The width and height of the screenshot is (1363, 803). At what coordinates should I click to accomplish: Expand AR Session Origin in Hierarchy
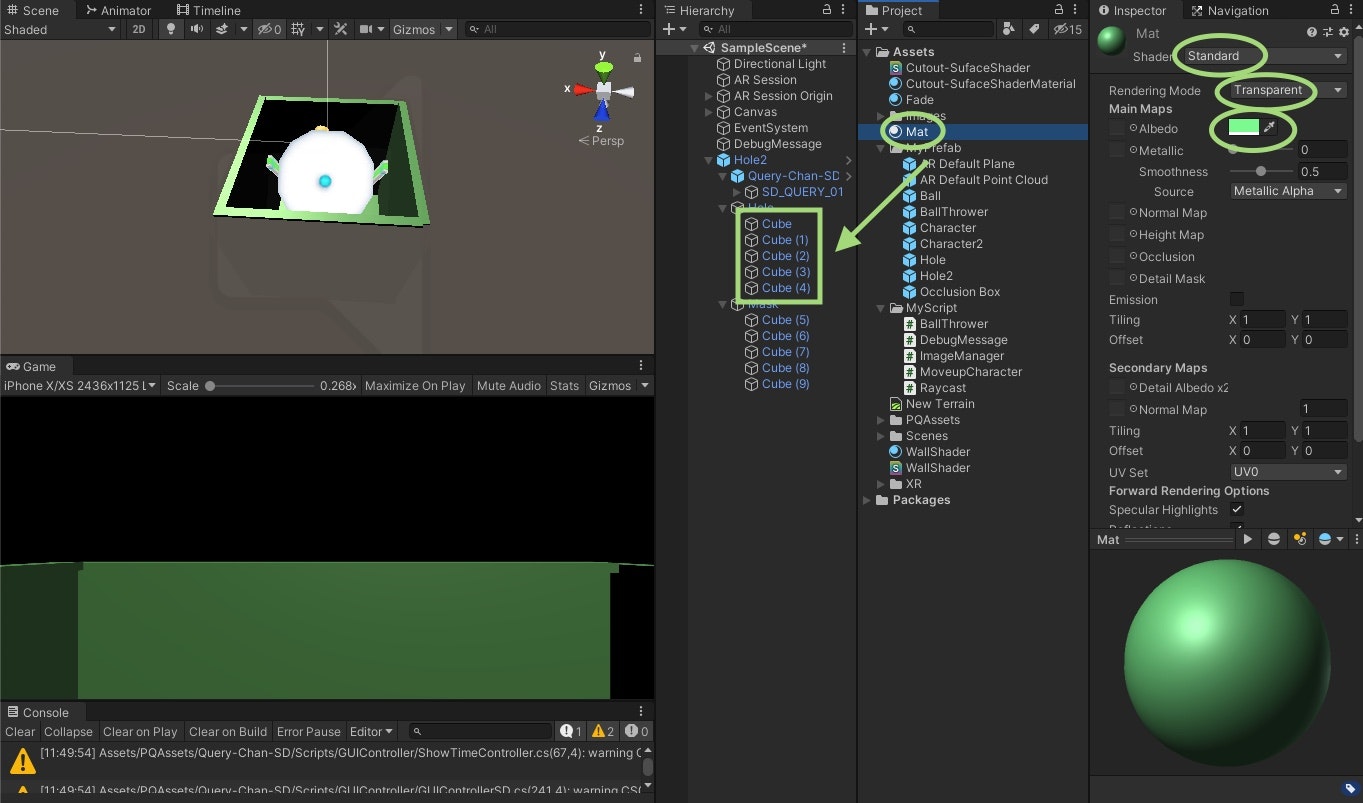pyautogui.click(x=709, y=96)
